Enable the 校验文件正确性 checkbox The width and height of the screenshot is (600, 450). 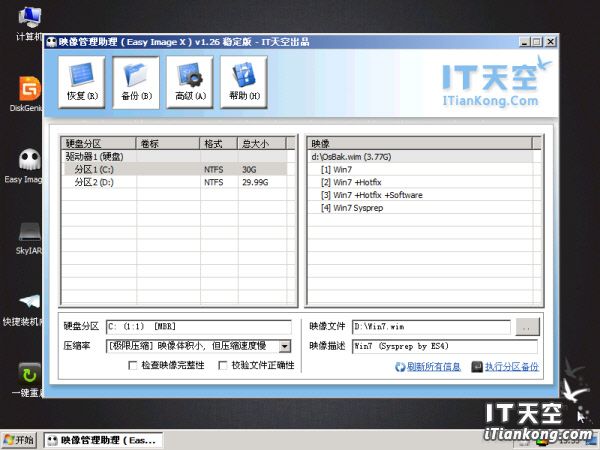[x=222, y=365]
